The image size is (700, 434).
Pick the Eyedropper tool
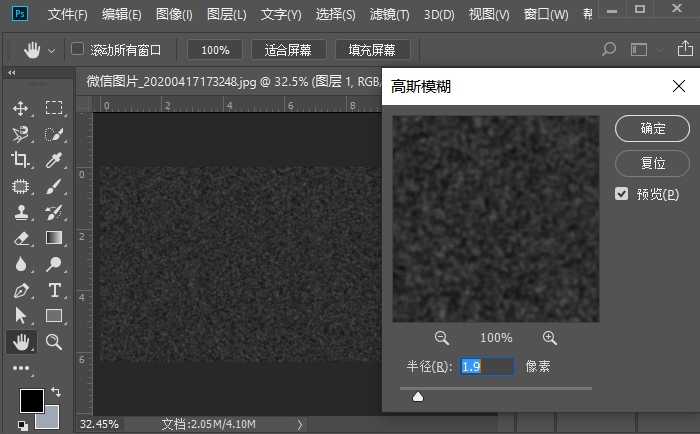pos(54,160)
